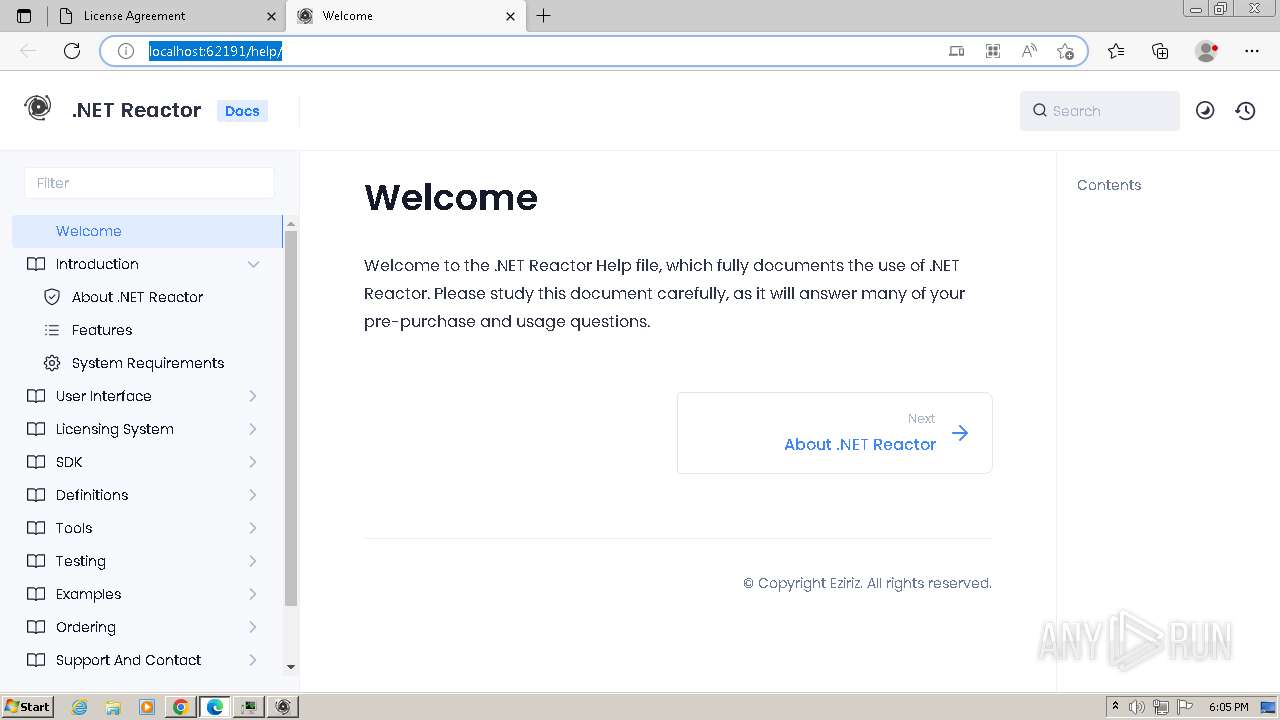Open Chrome from the taskbar
This screenshot has width=1280, height=720.
[x=181, y=707]
